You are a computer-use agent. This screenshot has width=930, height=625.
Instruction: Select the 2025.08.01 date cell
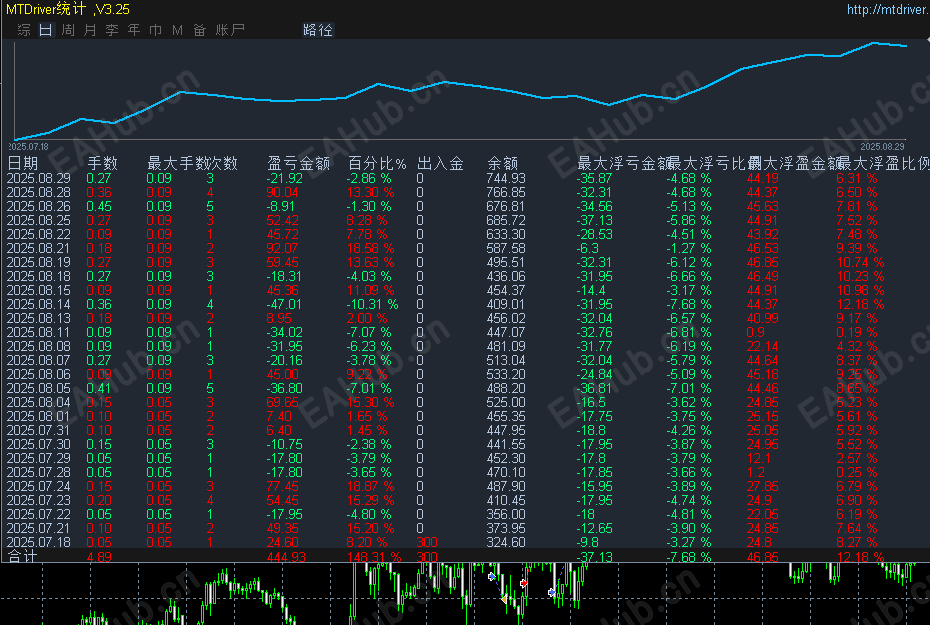(39, 416)
